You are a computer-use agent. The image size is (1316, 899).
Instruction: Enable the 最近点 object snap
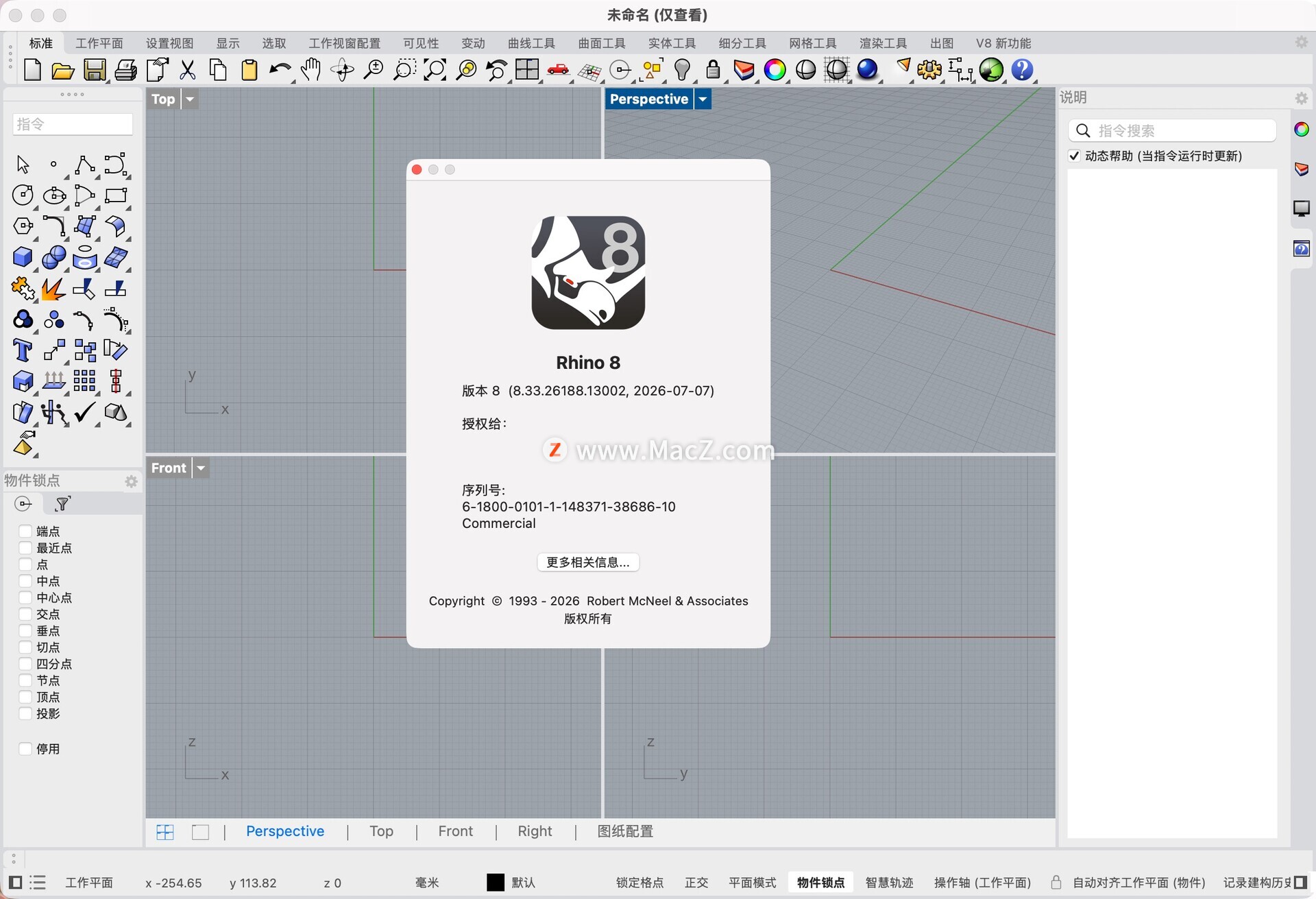point(25,548)
